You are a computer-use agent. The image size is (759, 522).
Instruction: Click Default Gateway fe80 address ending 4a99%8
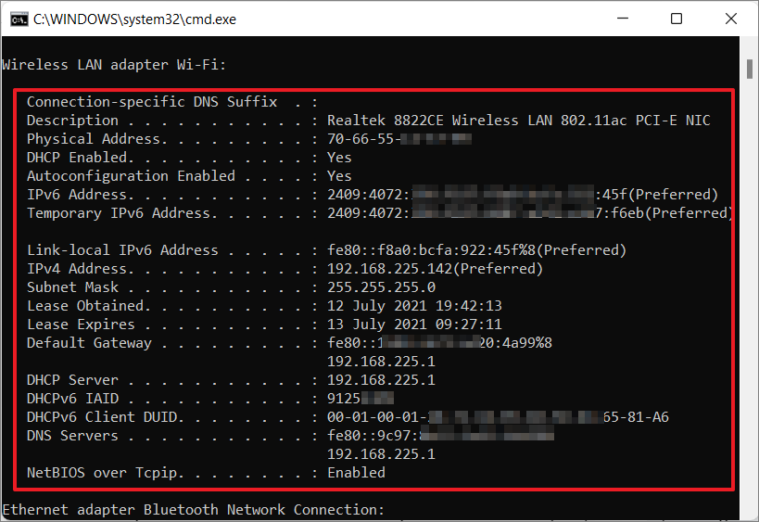tap(440, 343)
